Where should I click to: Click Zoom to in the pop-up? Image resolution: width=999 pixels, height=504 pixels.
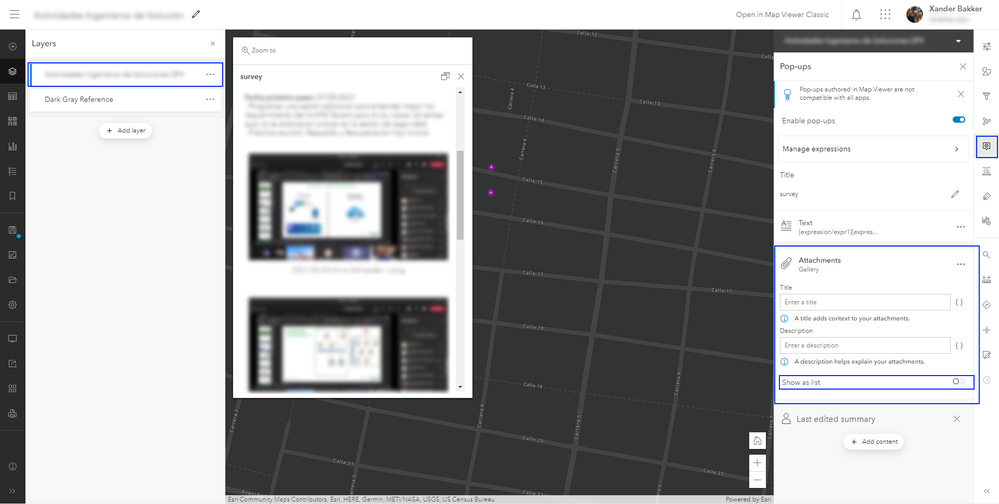(x=259, y=50)
